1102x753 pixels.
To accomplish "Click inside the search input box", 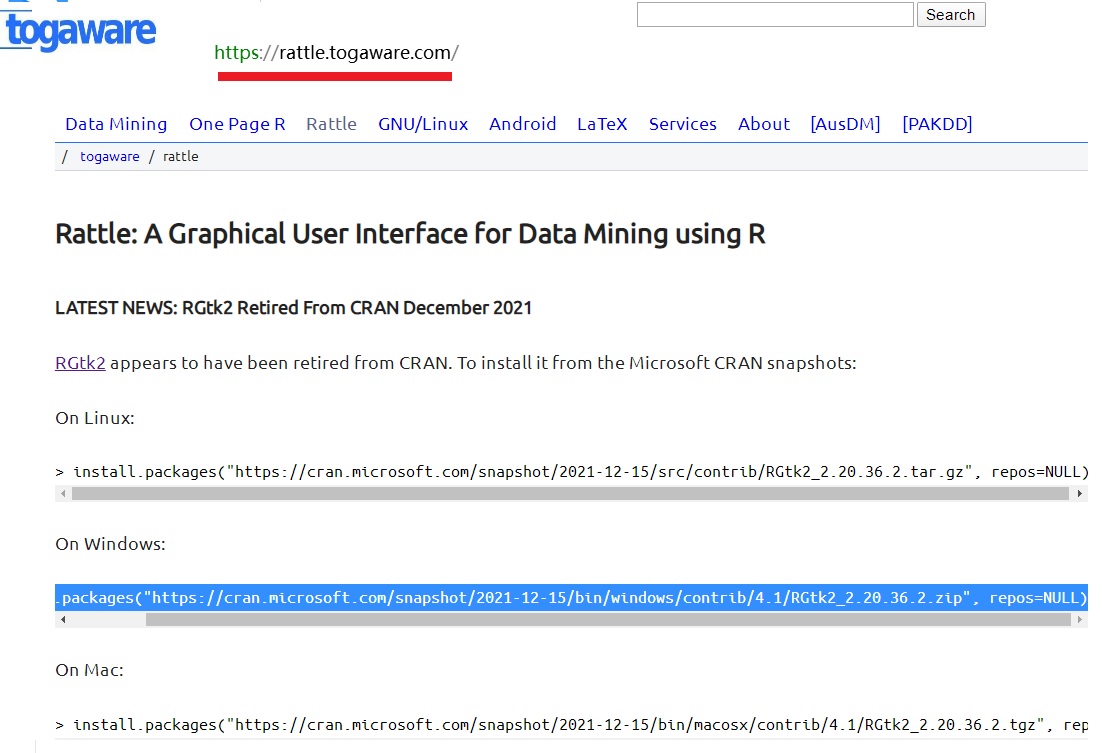I will (x=775, y=14).
